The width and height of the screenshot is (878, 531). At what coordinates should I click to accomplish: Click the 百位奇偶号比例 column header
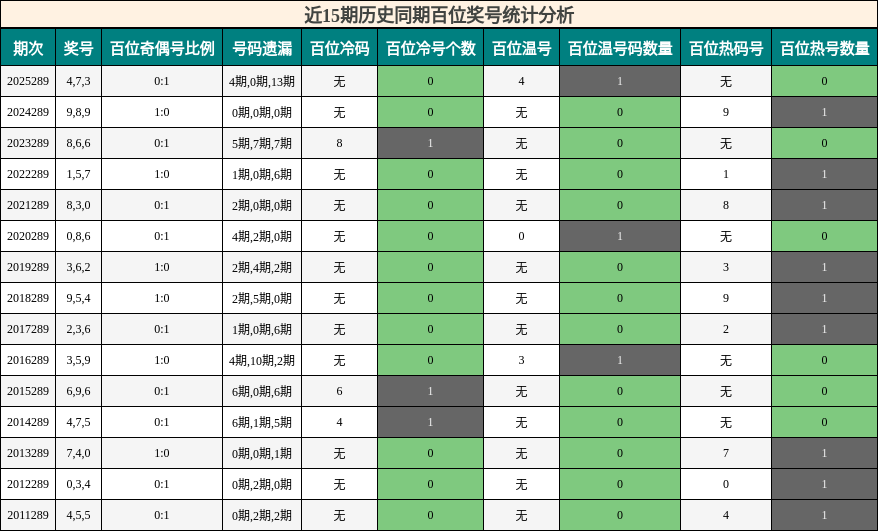162,49
